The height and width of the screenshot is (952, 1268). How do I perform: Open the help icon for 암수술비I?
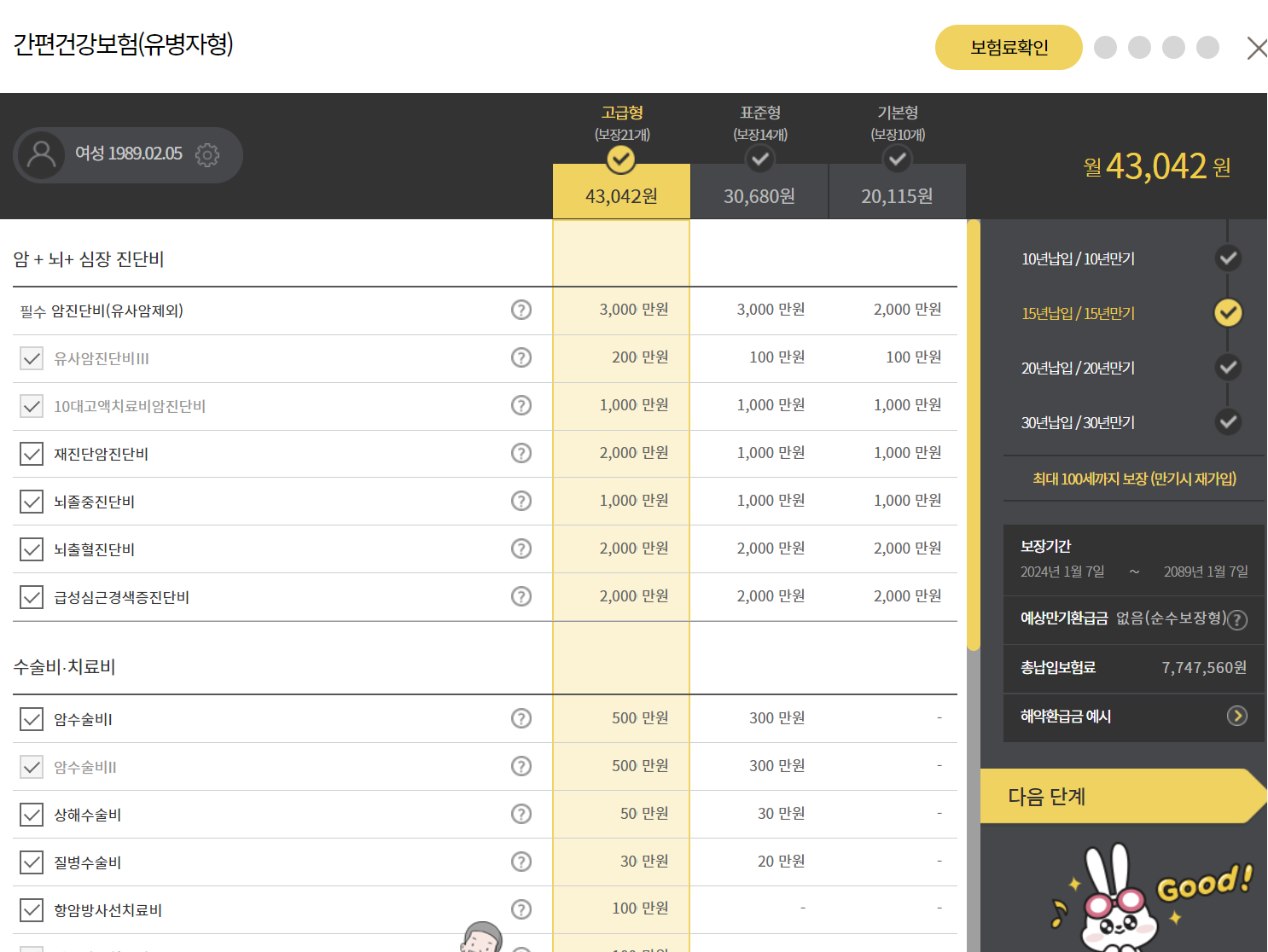(521, 718)
